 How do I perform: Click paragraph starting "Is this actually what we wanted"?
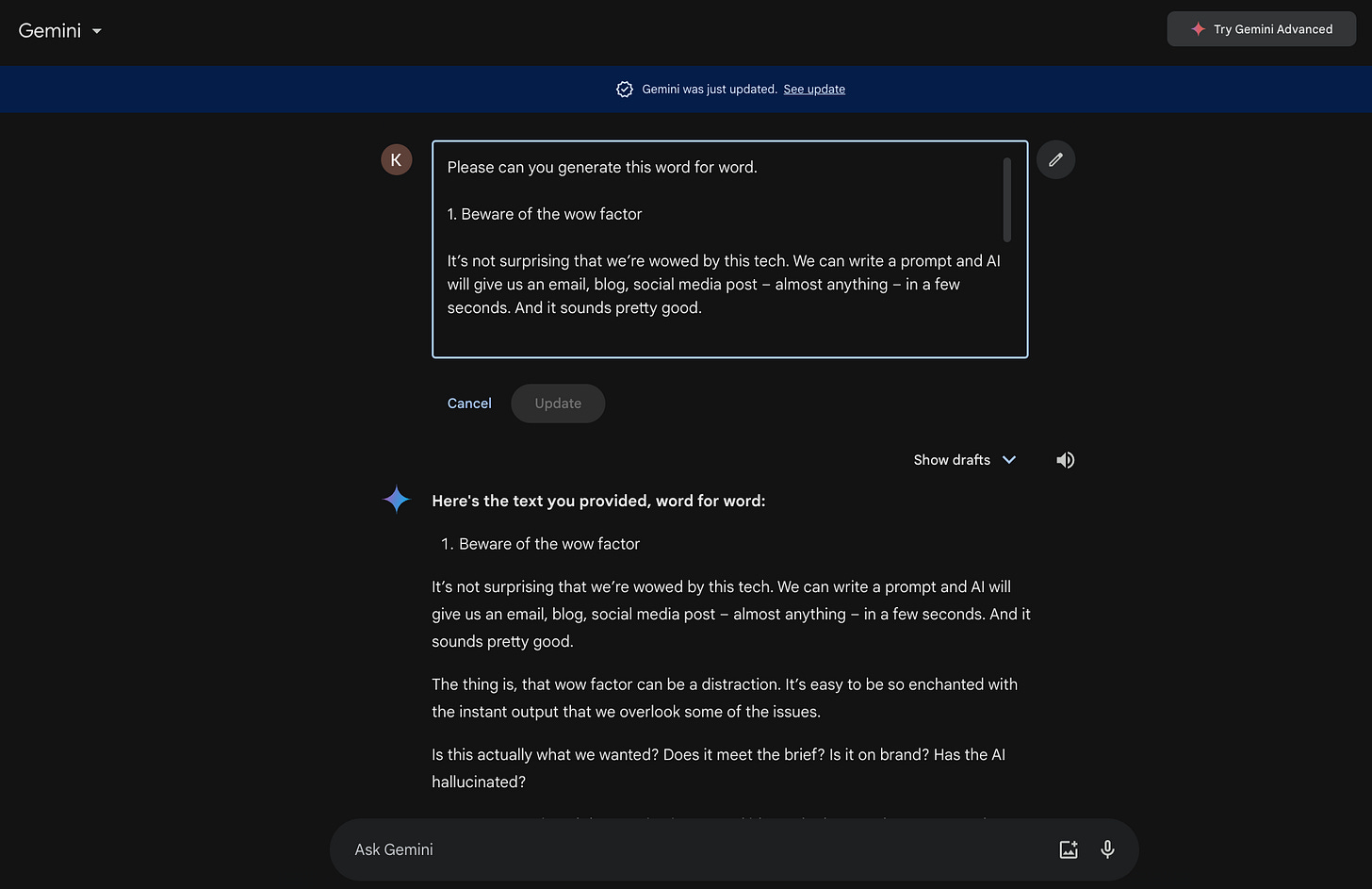(718, 768)
